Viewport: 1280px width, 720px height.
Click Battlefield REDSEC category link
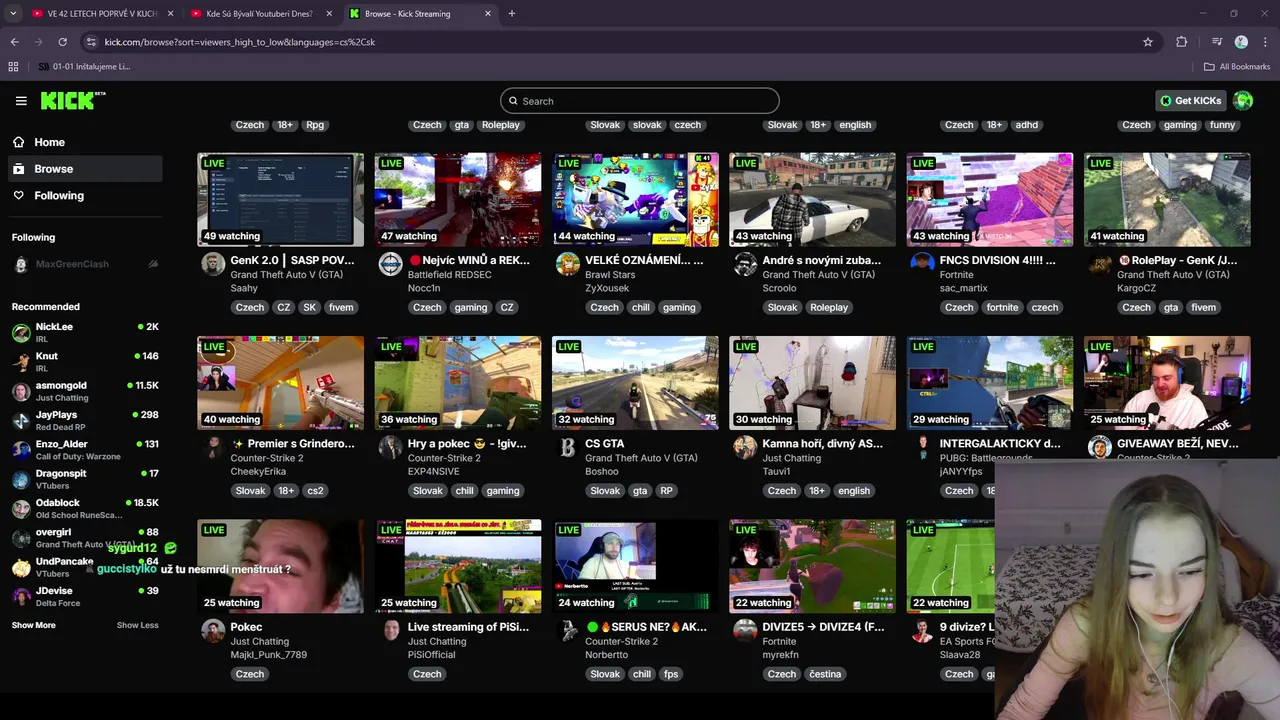click(450, 275)
